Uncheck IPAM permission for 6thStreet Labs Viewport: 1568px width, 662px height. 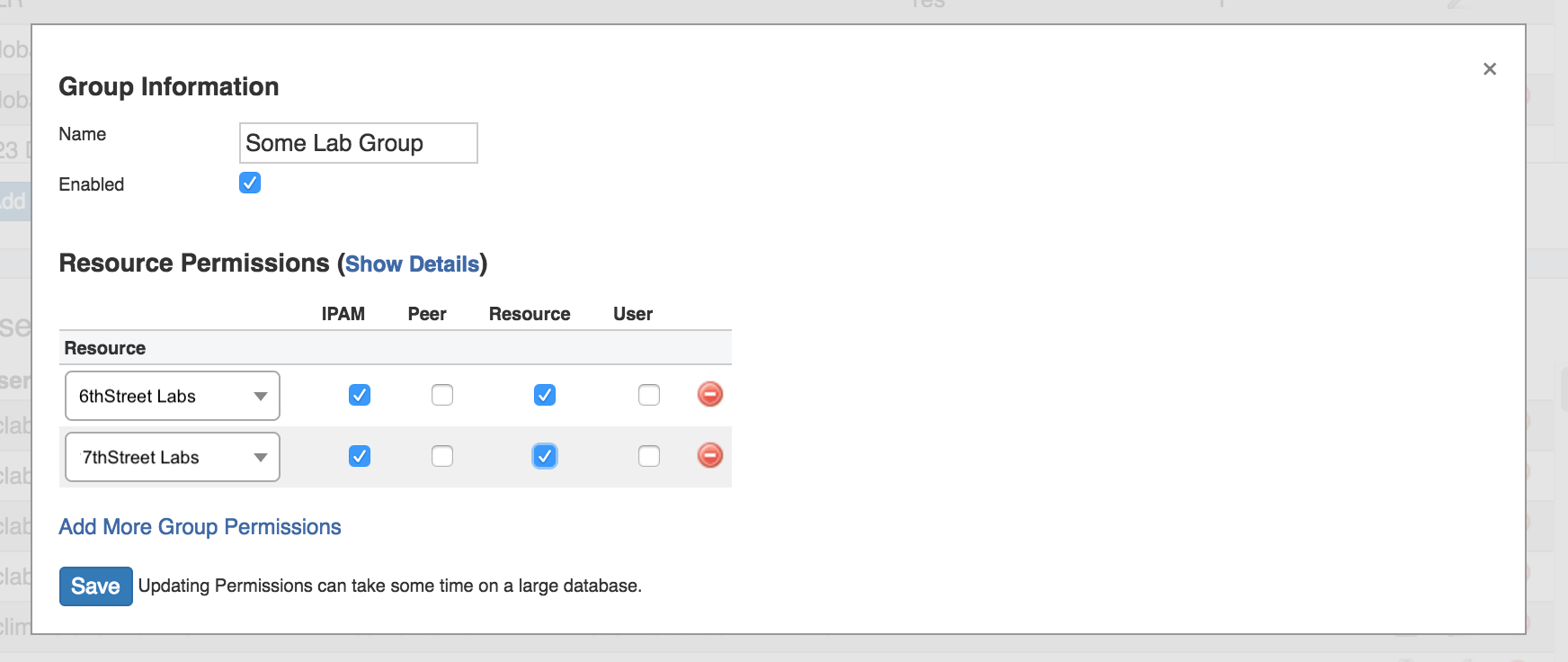coord(360,395)
